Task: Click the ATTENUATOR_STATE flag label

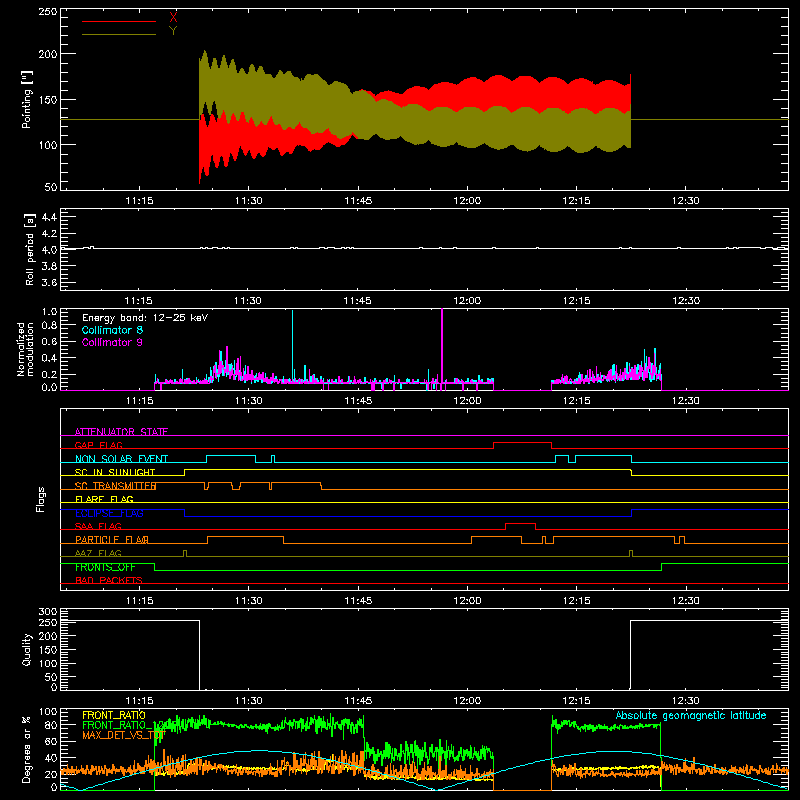Action: coord(121,432)
